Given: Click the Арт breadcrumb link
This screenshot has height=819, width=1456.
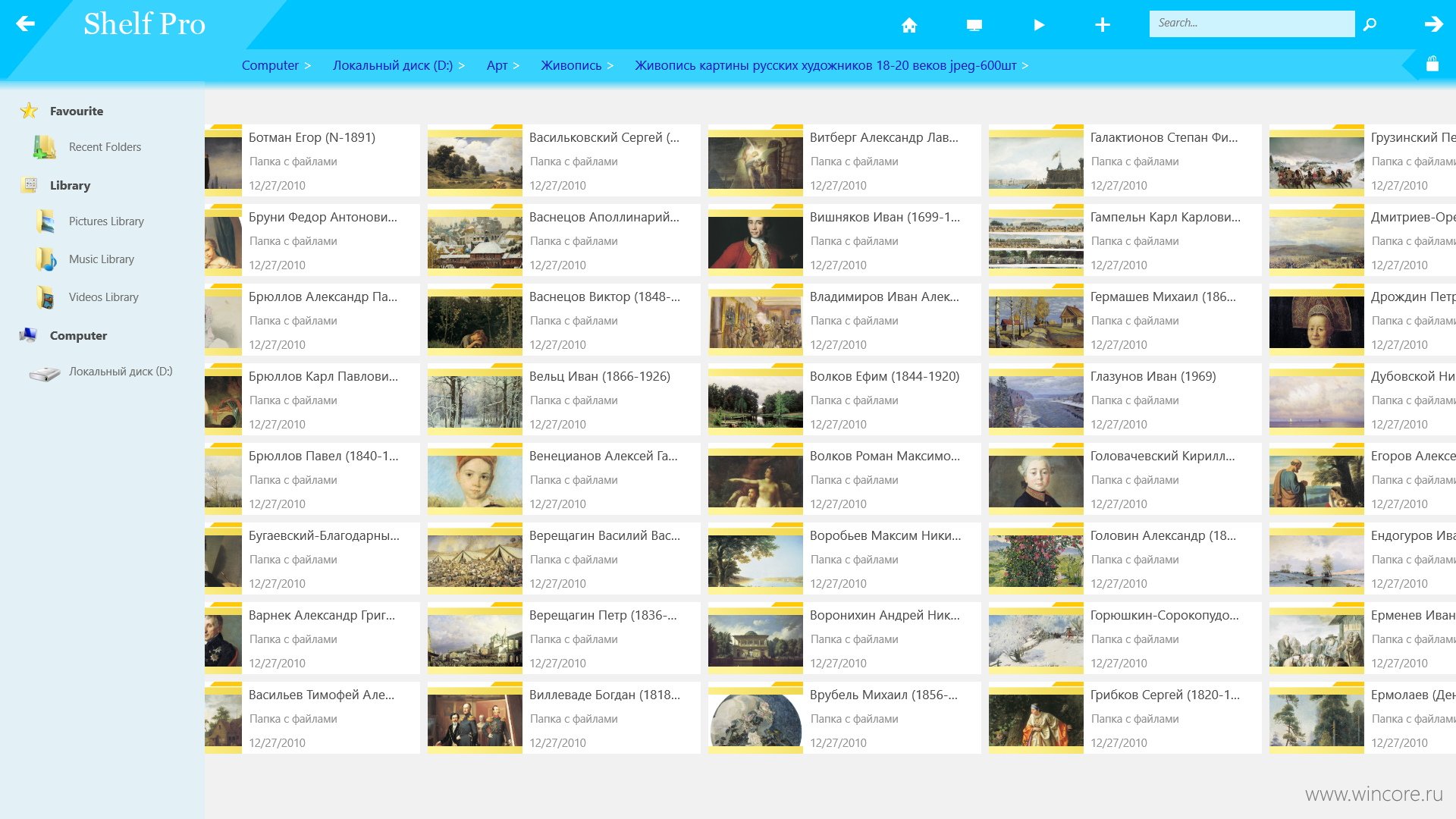Looking at the screenshot, I should pyautogui.click(x=497, y=65).
